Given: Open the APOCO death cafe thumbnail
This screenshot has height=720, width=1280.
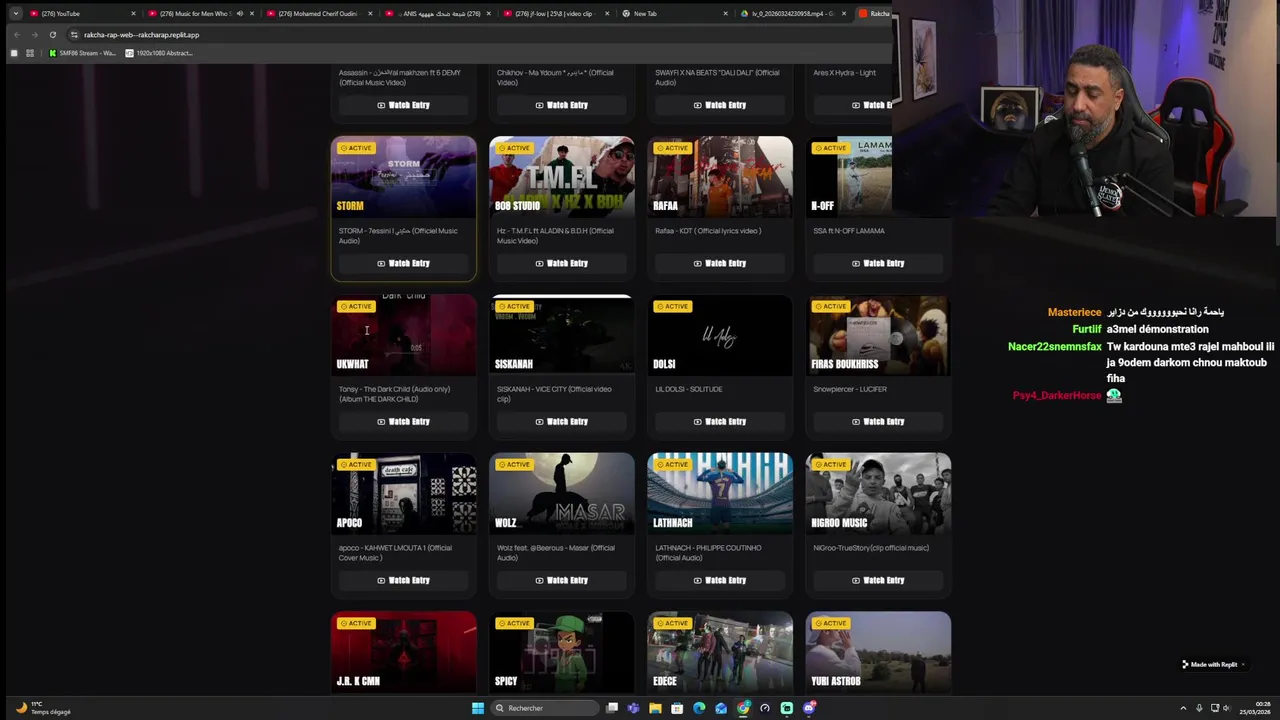Looking at the screenshot, I should click(404, 493).
